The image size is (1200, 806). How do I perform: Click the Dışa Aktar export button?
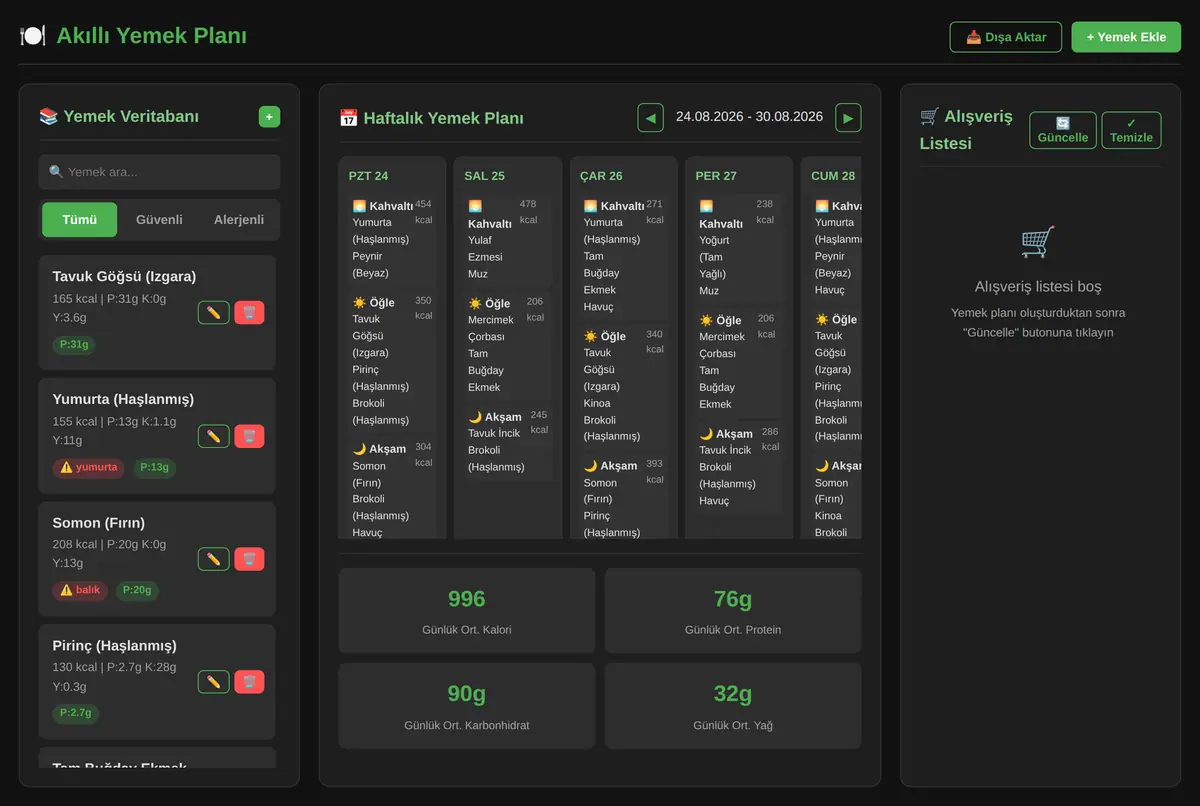pyautogui.click(x=1006, y=37)
